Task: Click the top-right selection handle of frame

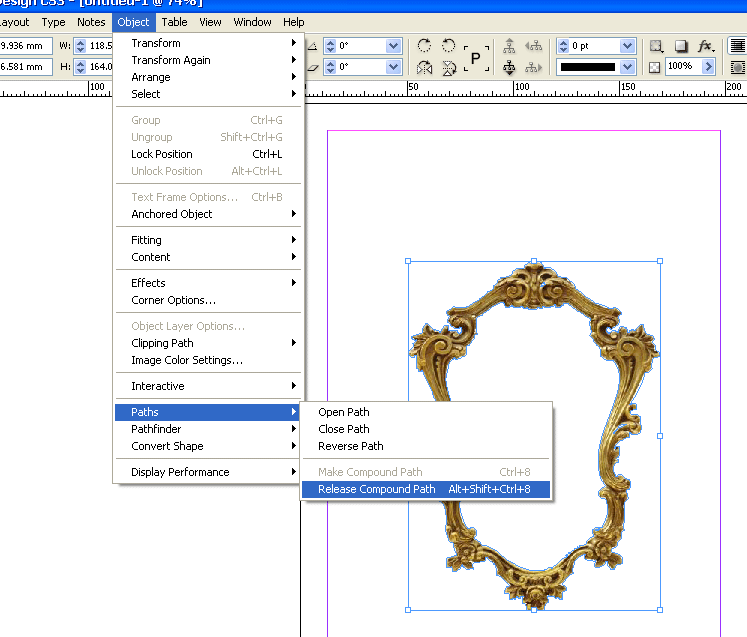Action: 660,261
